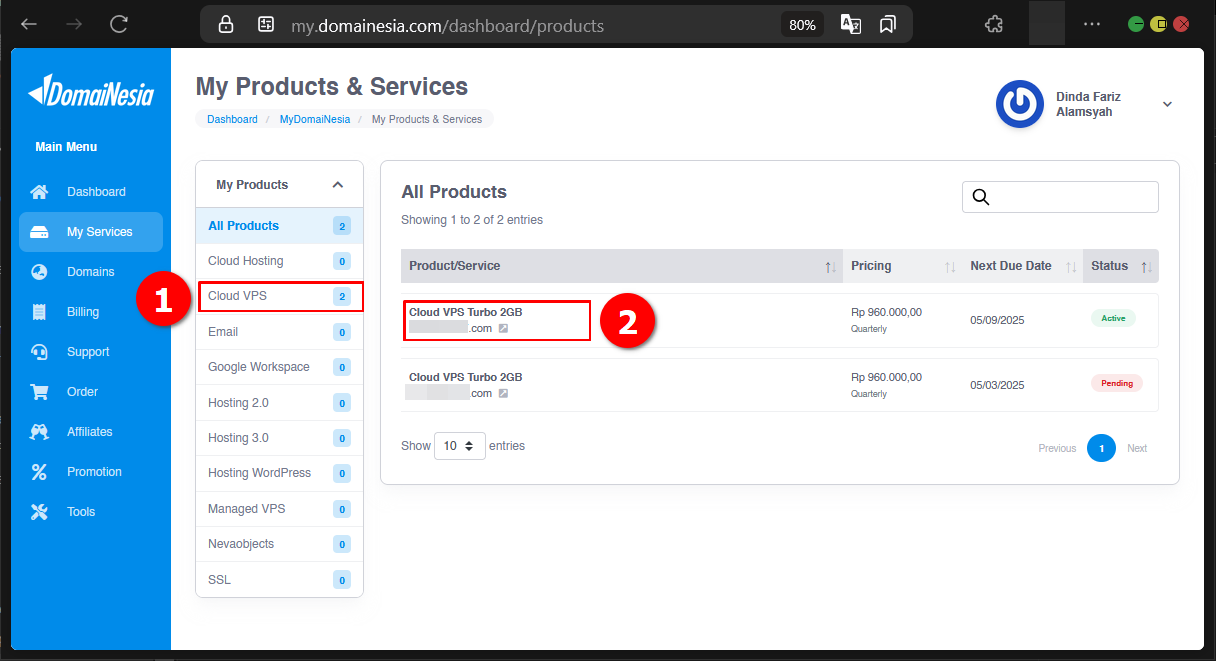The image size is (1216, 661).
Task: Click the Tools wrench icon
Action: pos(39,512)
